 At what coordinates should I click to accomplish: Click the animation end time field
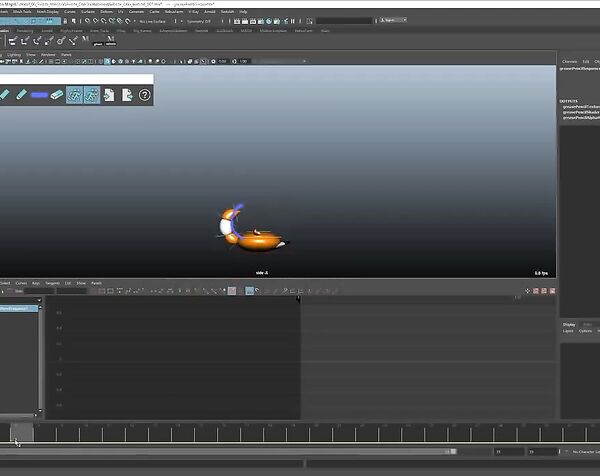(543, 452)
